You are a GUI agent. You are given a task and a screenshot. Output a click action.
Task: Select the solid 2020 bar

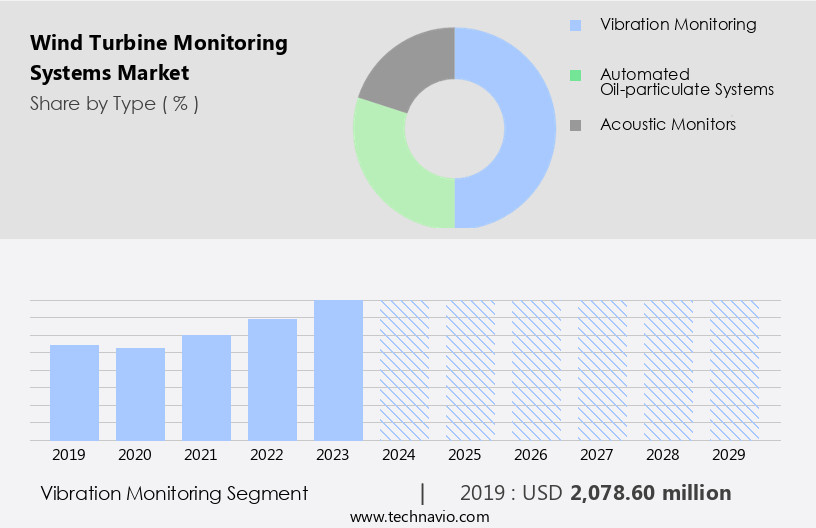[141, 394]
